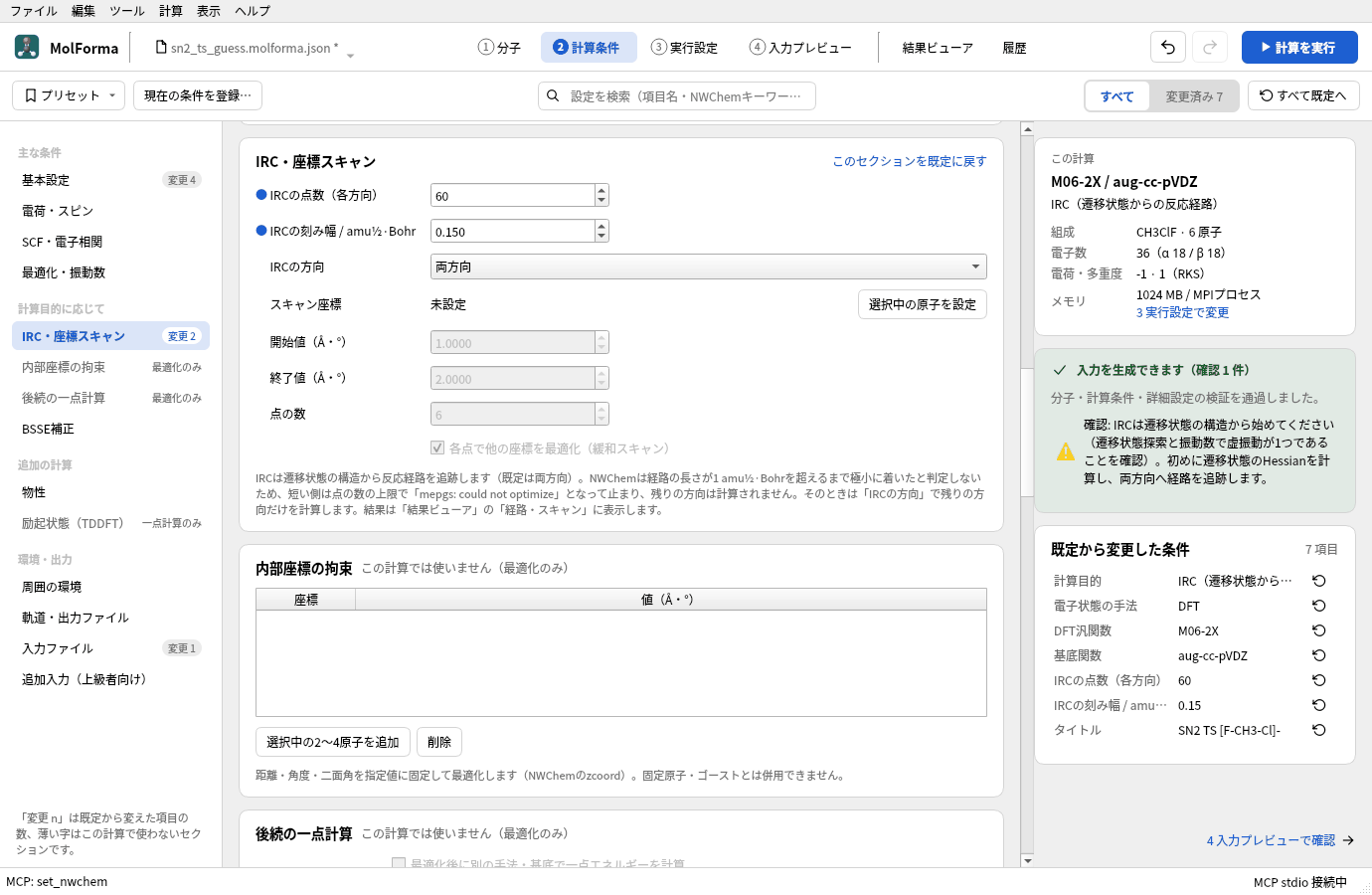Click the 削除 button
This screenshot has width=1372, height=895.
[439, 742]
